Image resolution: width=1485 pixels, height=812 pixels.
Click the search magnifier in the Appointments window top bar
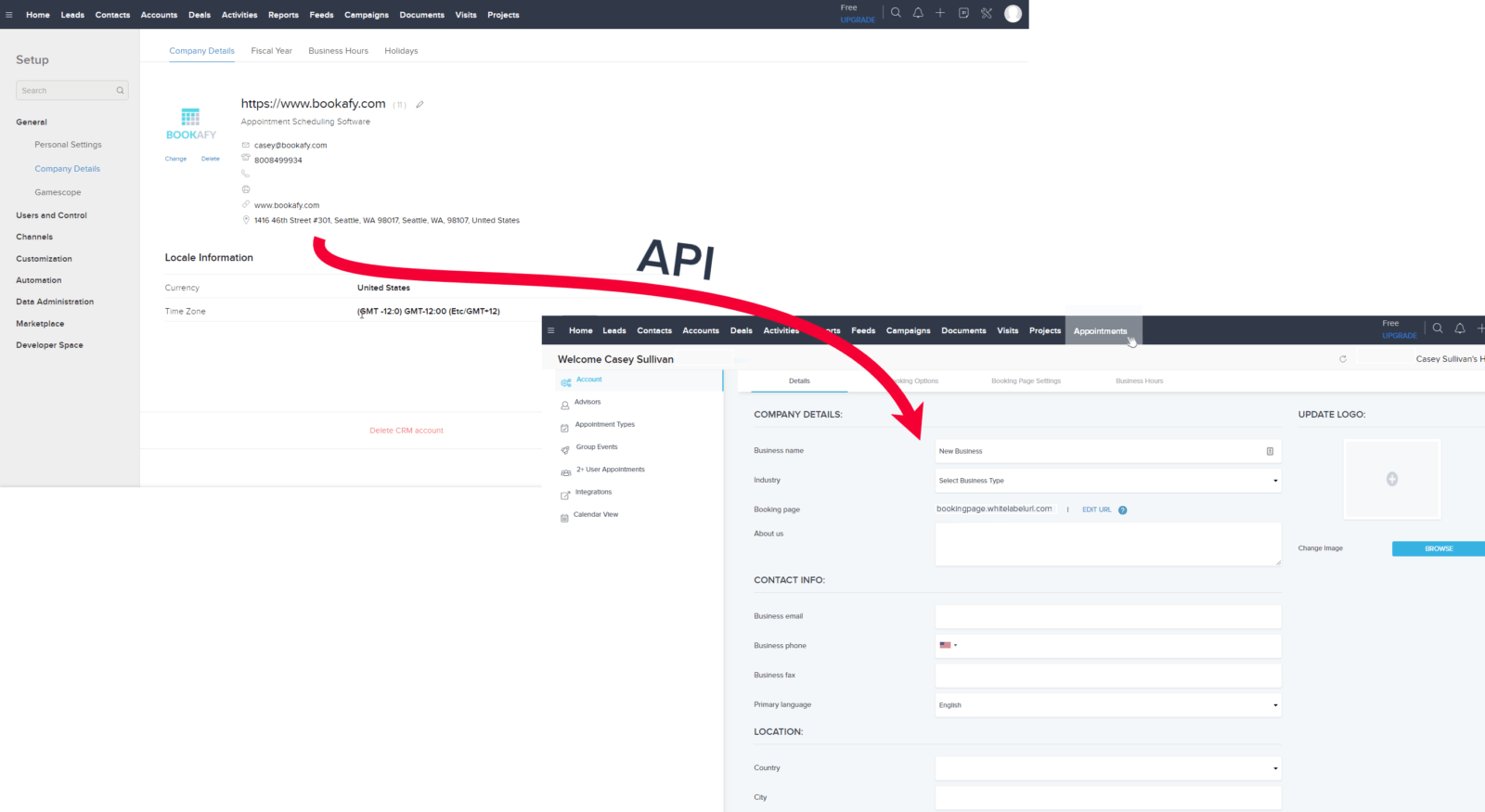coord(1438,329)
